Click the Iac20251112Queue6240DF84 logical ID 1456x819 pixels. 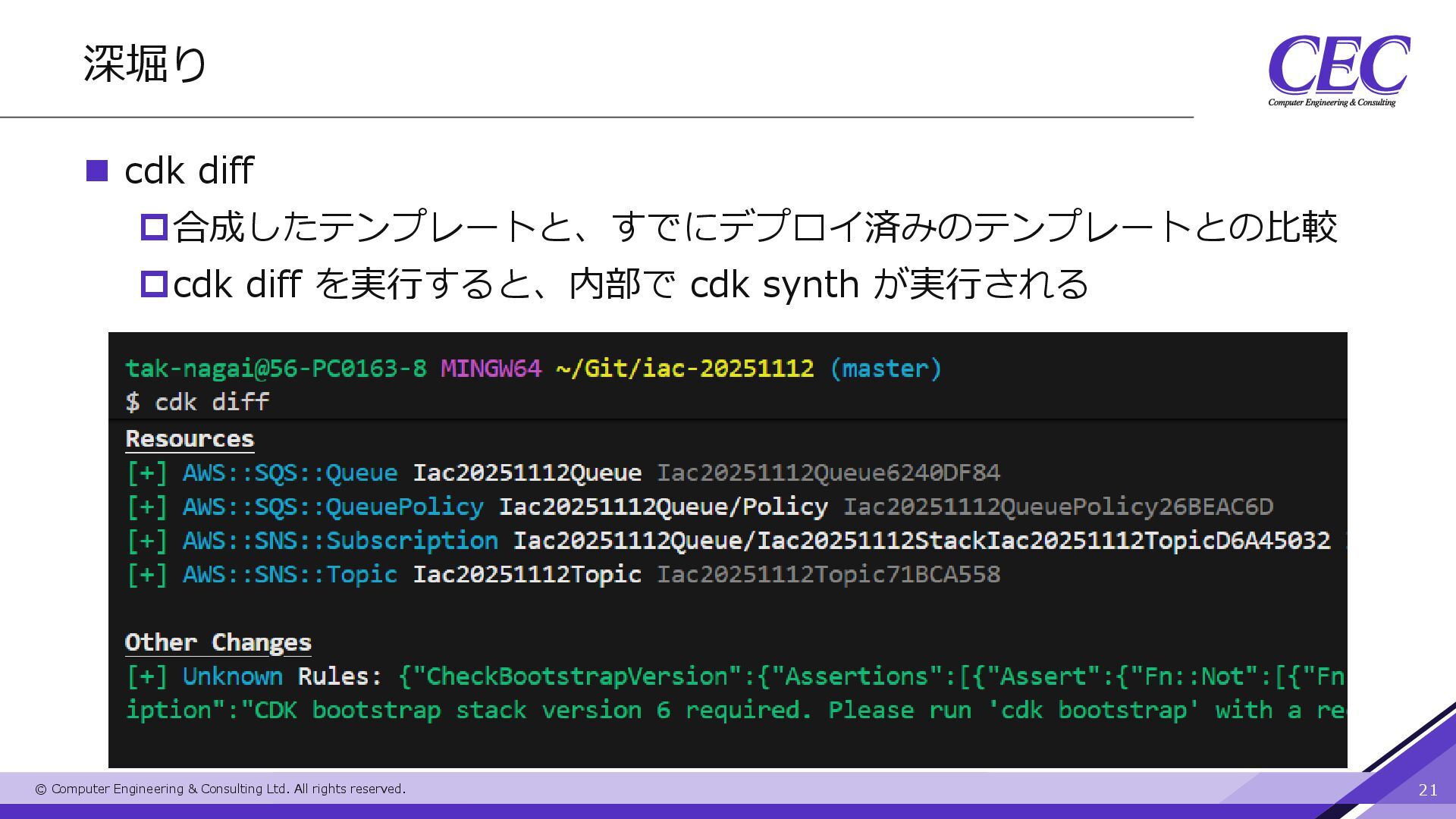[828, 473]
